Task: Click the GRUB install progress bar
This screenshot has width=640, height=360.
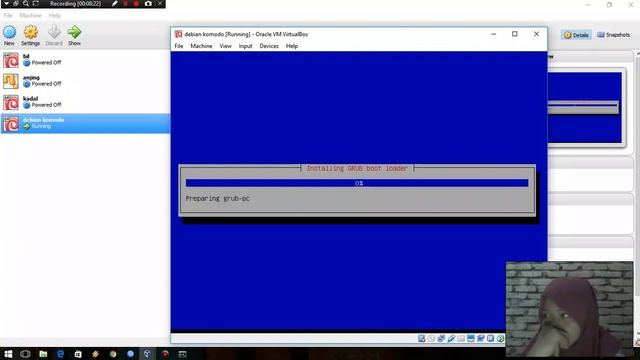Action: [x=357, y=183]
